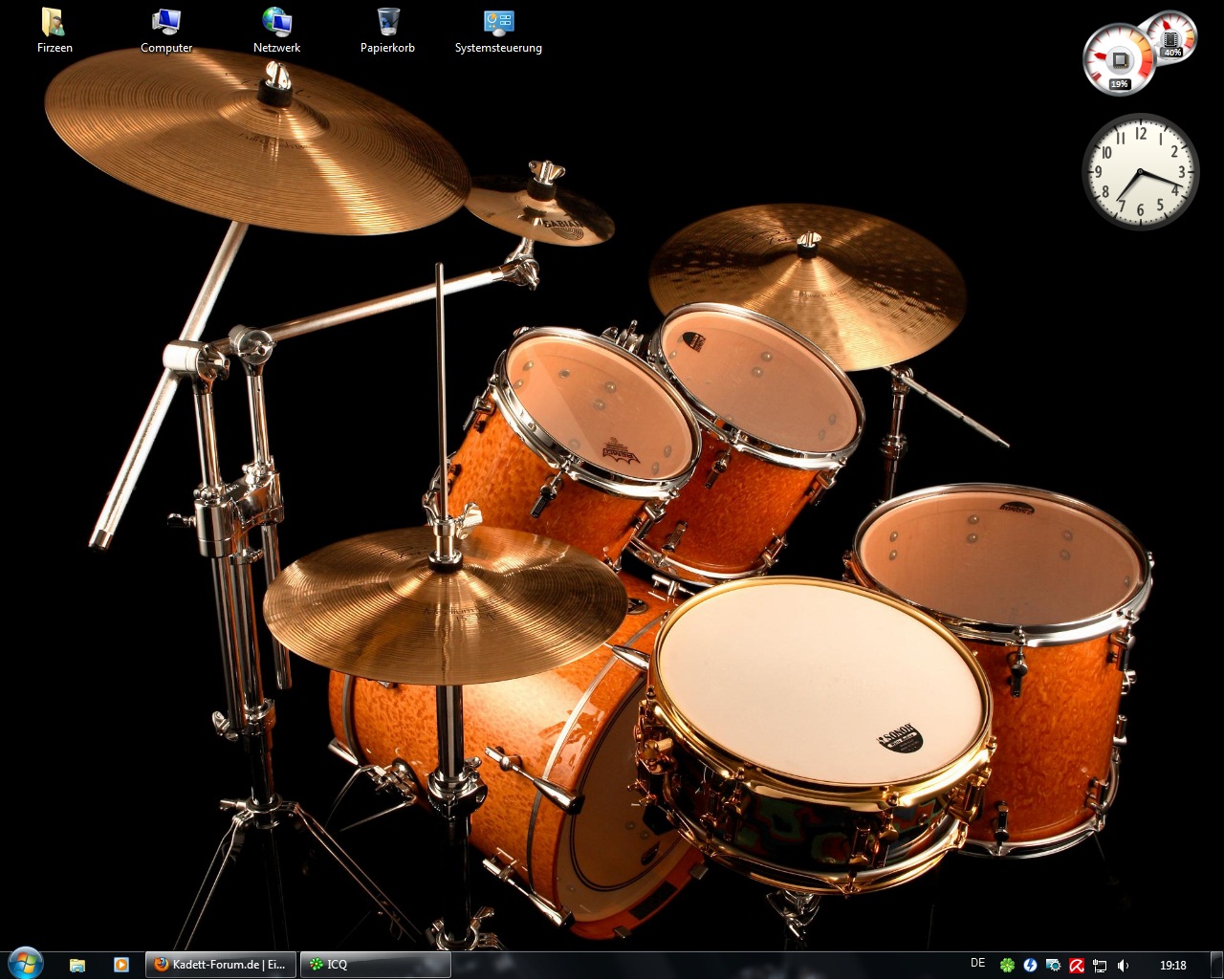The width and height of the screenshot is (1224, 980).
Task: Click the monitor with gear tray icon
Action: tap(1053, 966)
